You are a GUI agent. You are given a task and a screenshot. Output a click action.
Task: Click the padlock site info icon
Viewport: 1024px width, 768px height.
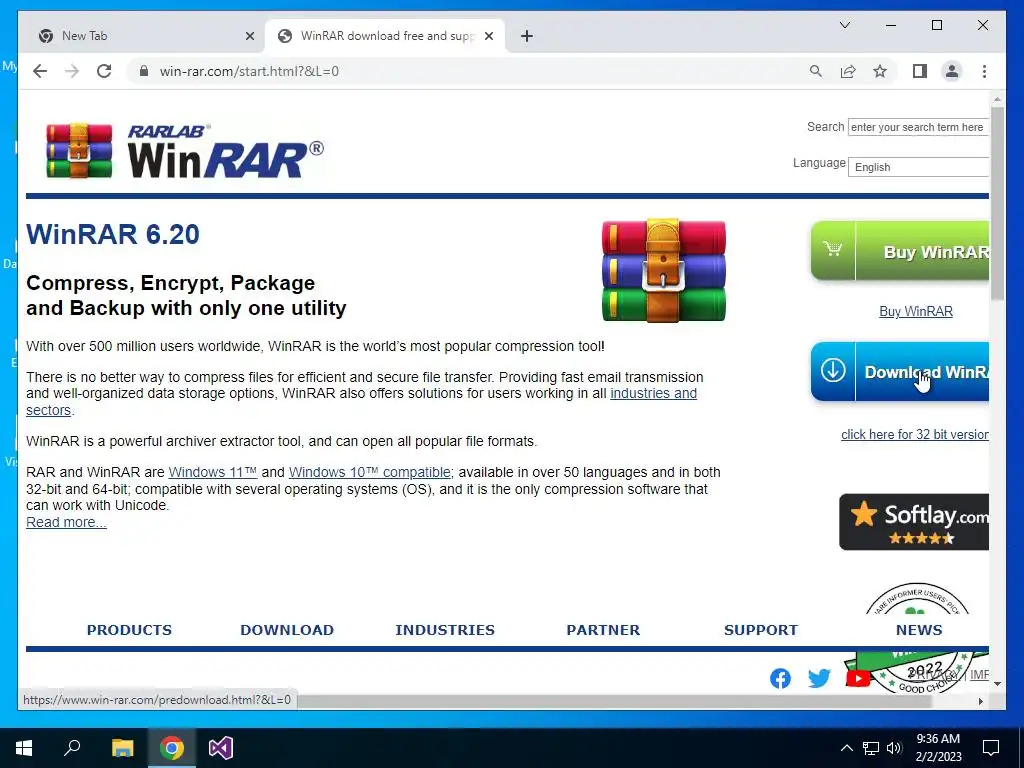pyautogui.click(x=144, y=71)
